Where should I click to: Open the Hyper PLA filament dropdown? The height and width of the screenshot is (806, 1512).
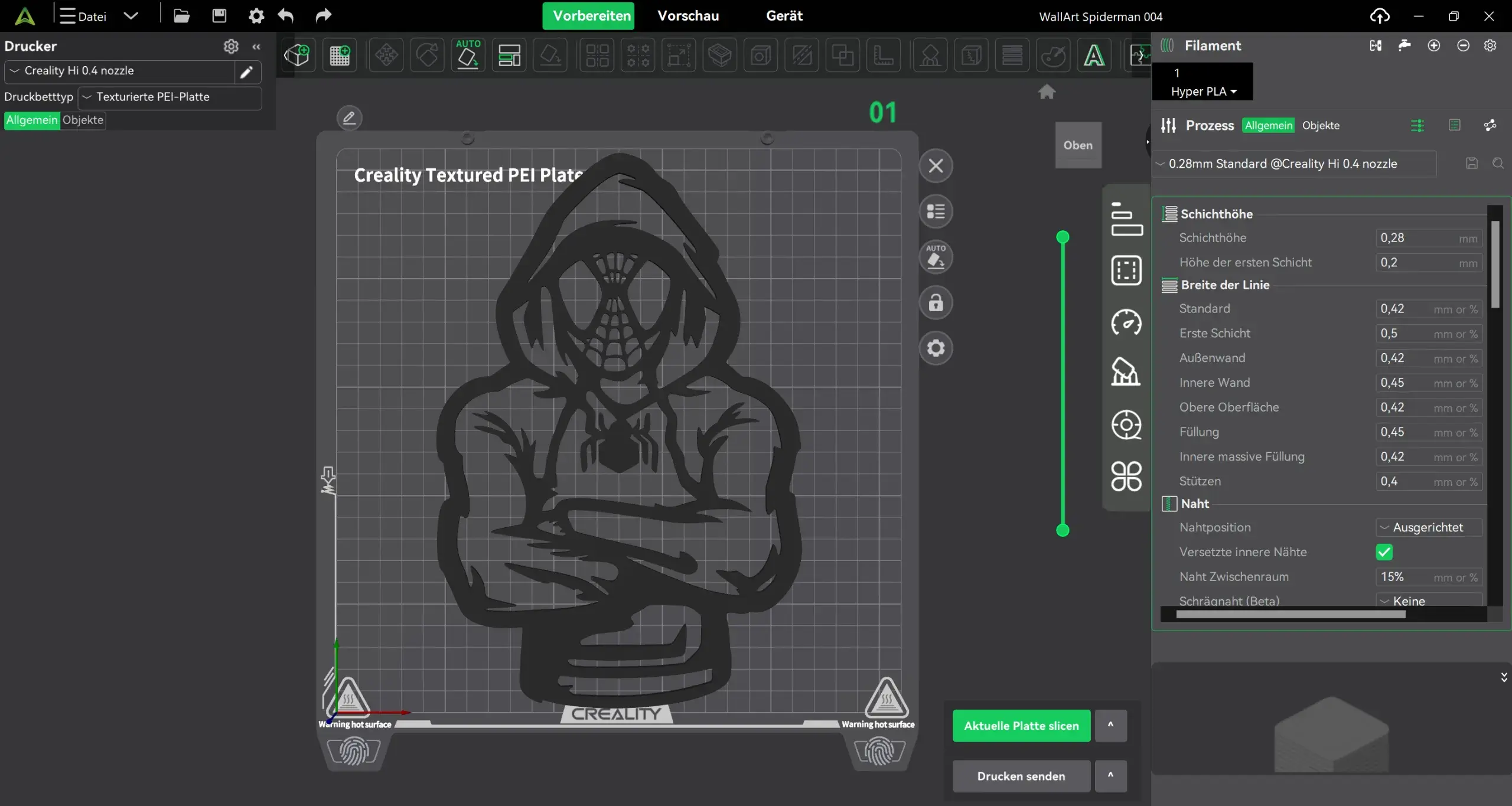[1203, 92]
